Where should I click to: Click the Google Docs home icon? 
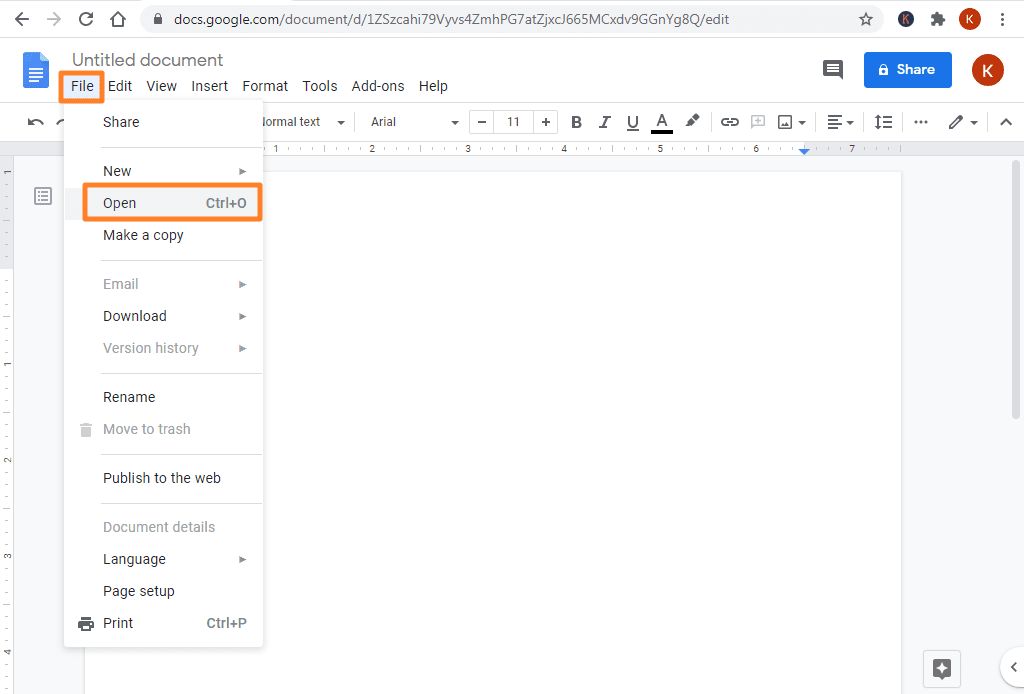(x=36, y=70)
